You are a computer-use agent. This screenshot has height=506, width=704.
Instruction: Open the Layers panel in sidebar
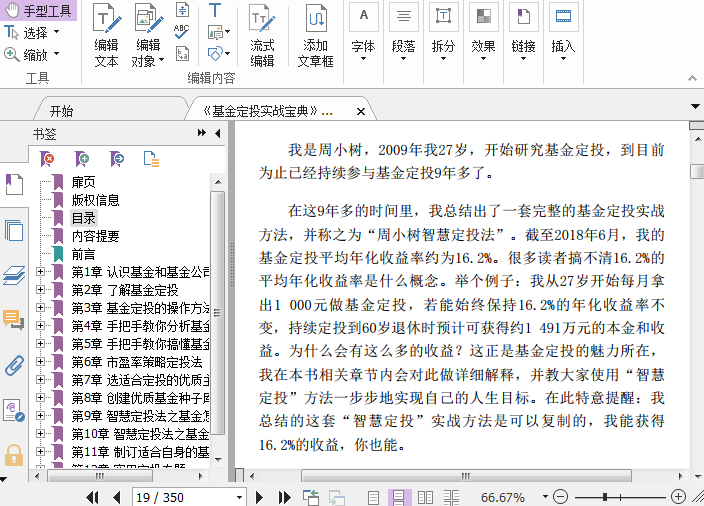(14, 275)
